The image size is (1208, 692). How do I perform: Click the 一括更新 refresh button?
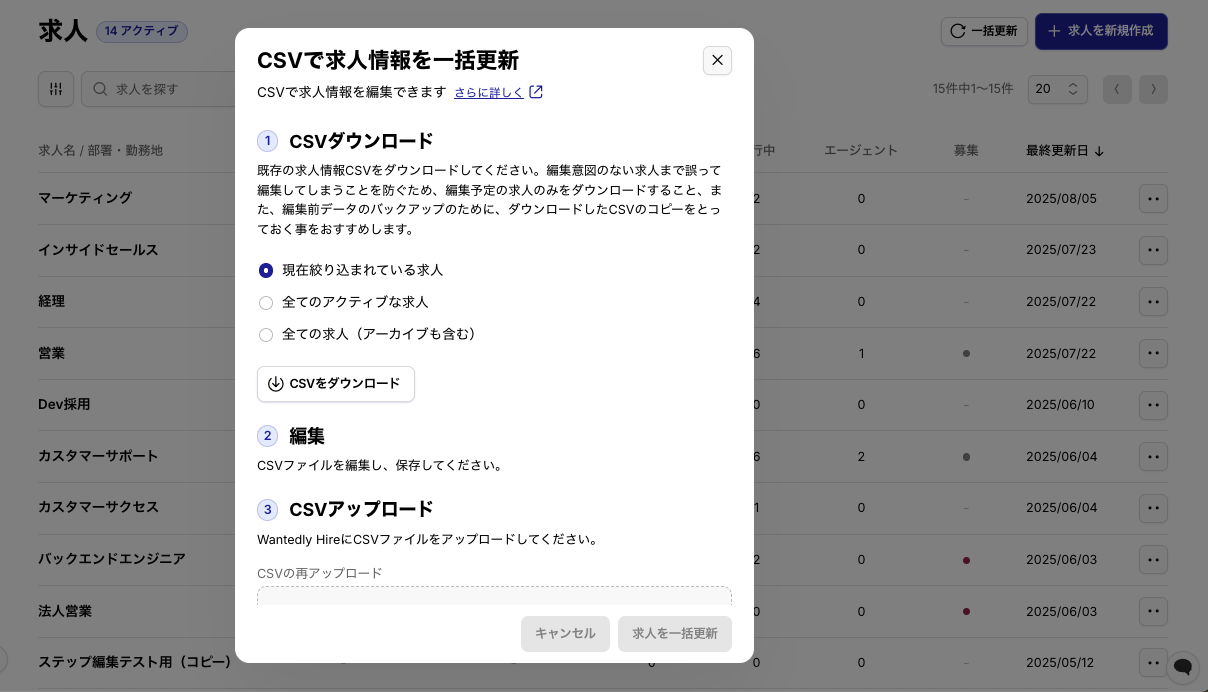click(x=984, y=31)
